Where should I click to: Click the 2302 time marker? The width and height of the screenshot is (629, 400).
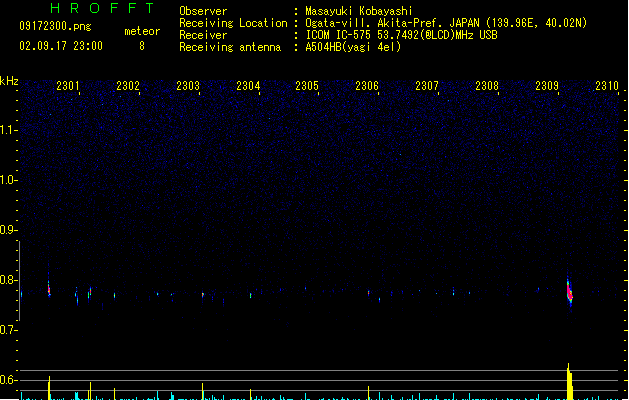128,86
